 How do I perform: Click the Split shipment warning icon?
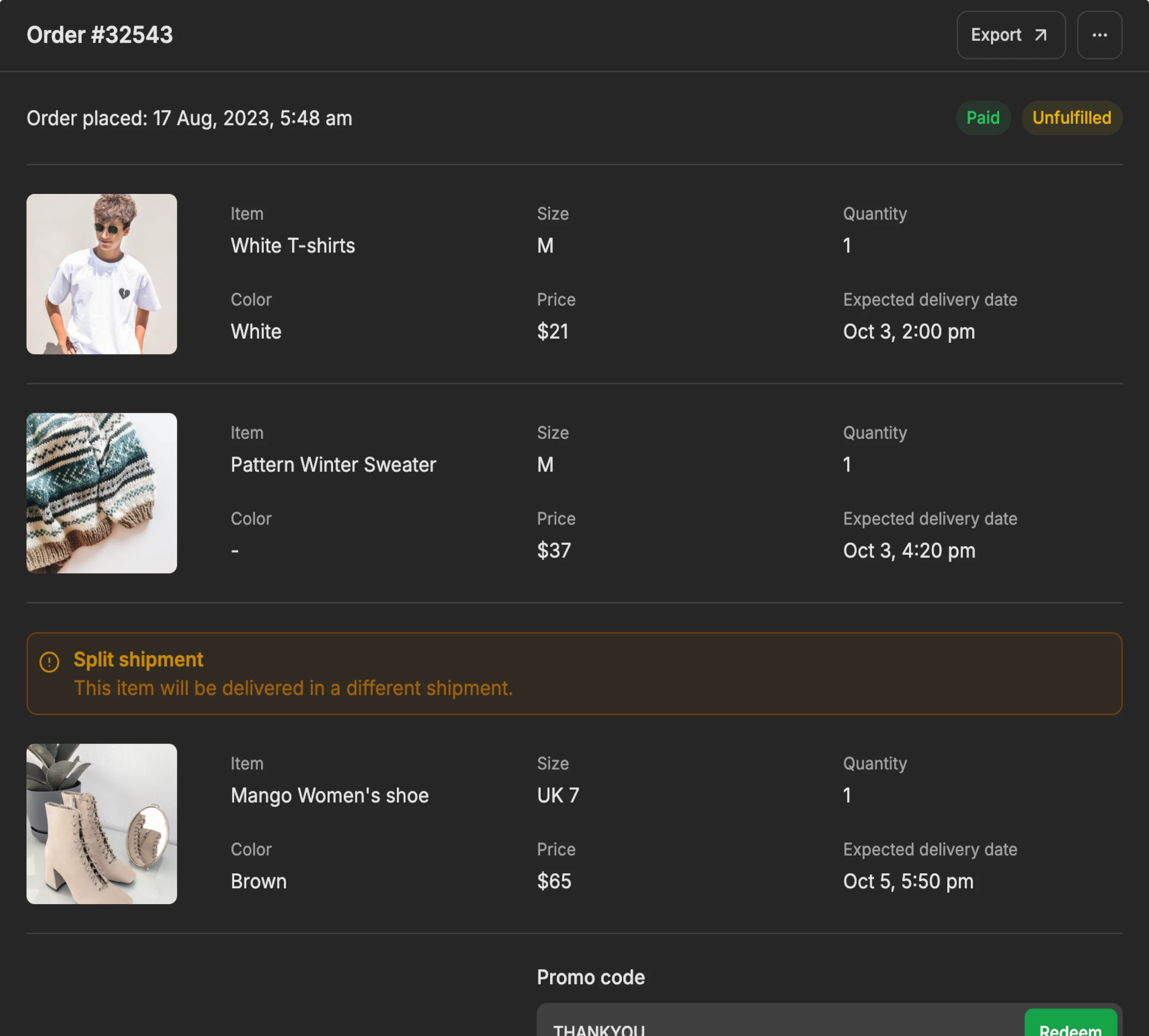50,662
